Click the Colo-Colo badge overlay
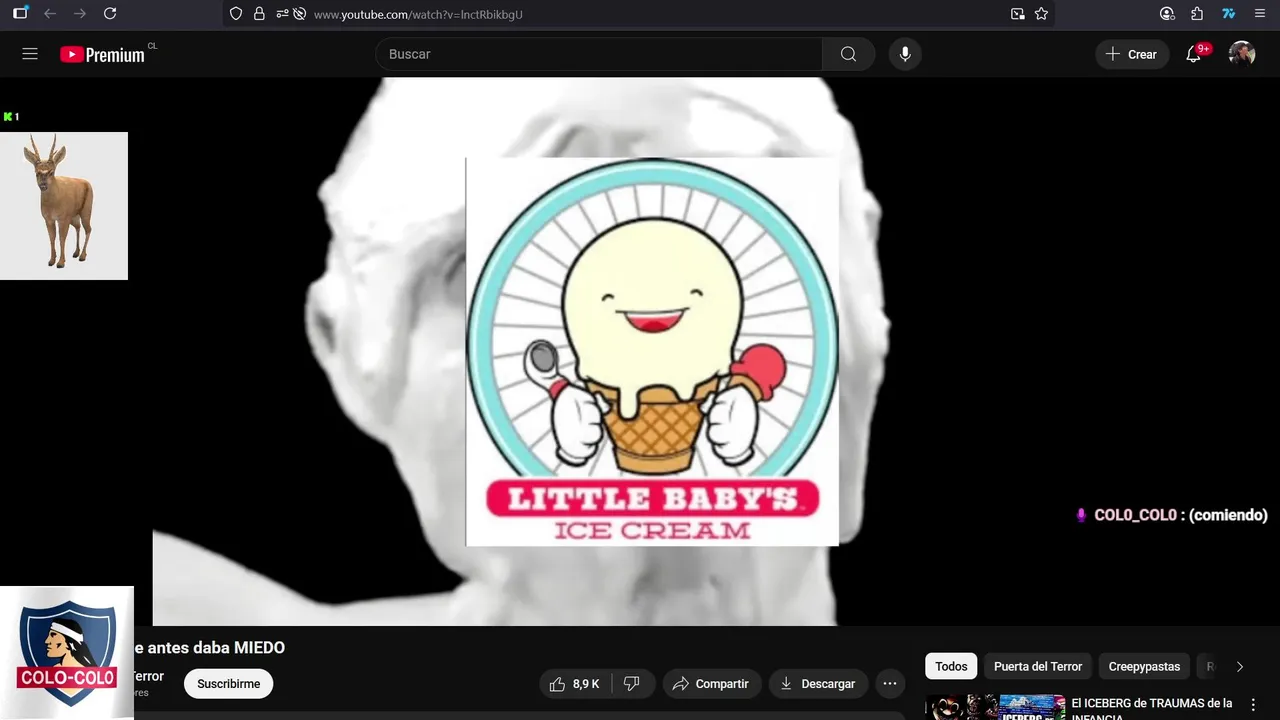The image size is (1280, 720). 67,653
